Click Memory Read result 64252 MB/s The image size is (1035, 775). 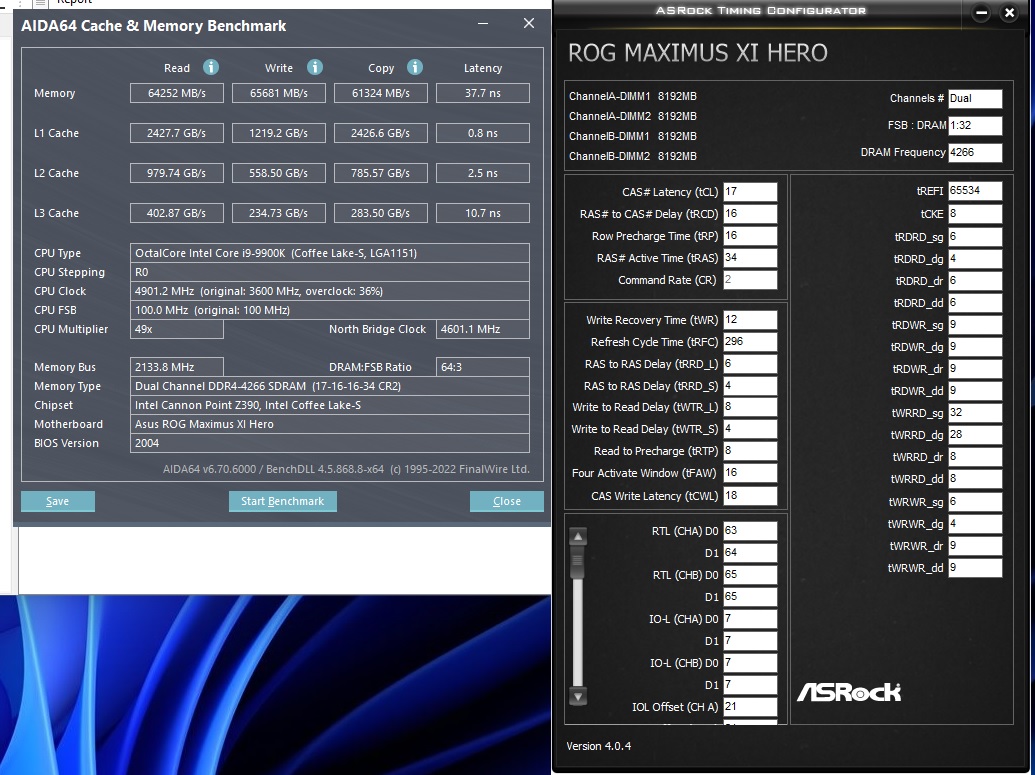(x=176, y=93)
